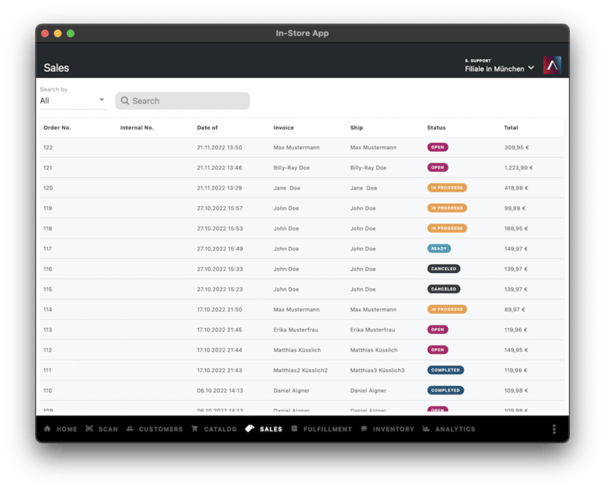The height and width of the screenshot is (490, 605).
Task: Click IN PROGRESS badge of order 119
Action: [447, 208]
